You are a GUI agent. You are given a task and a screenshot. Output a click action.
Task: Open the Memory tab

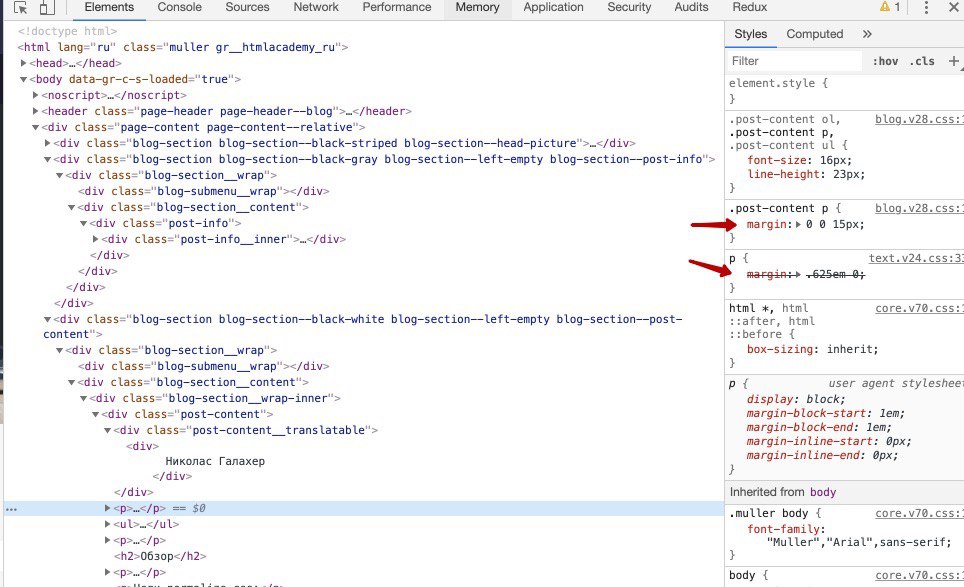click(477, 7)
